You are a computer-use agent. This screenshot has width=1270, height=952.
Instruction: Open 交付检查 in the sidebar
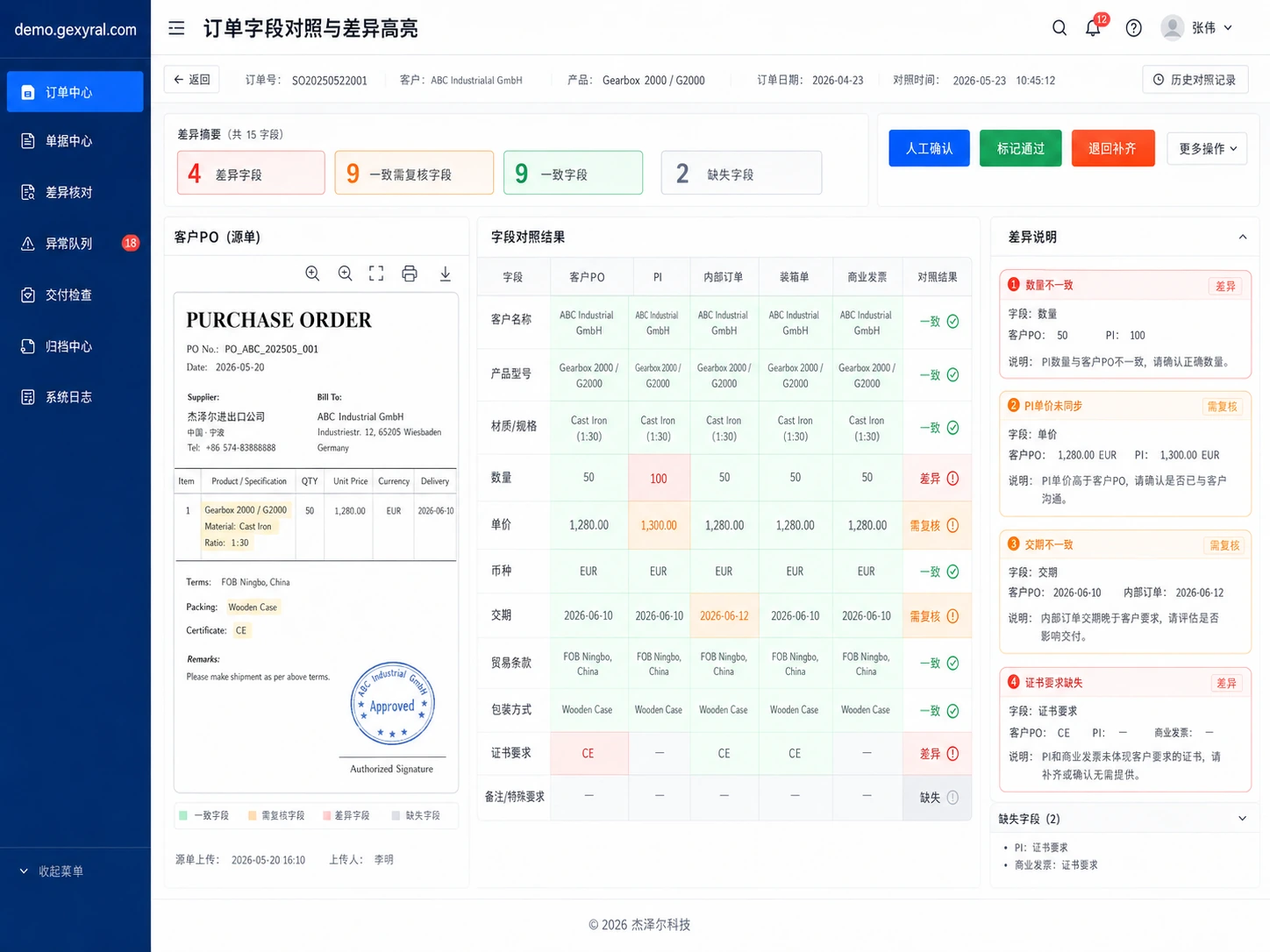75,295
